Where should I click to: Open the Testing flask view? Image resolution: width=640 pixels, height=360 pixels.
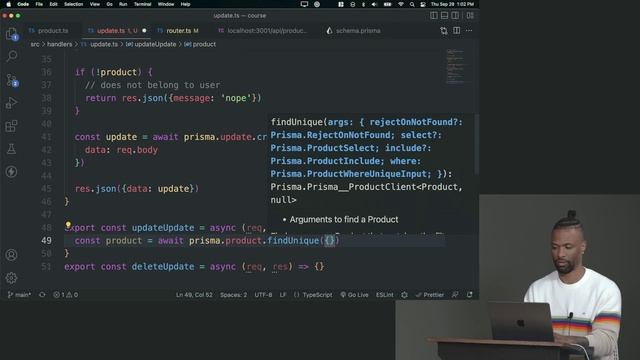(x=11, y=149)
